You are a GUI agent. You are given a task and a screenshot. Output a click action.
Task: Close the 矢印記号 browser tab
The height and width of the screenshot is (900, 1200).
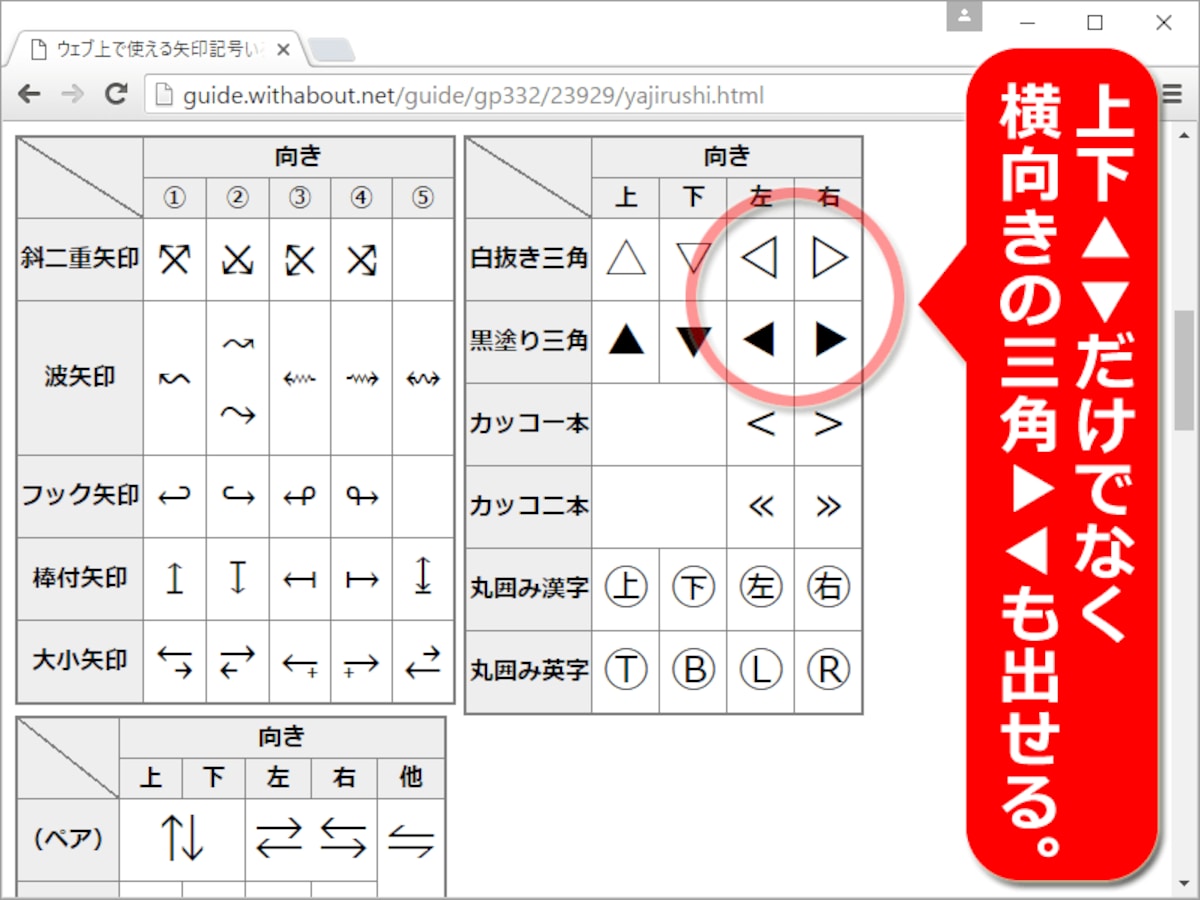pos(283,49)
